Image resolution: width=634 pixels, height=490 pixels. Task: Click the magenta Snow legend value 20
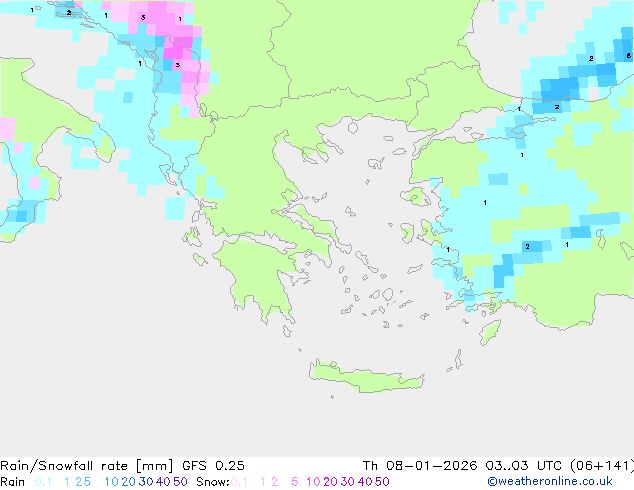330,482
